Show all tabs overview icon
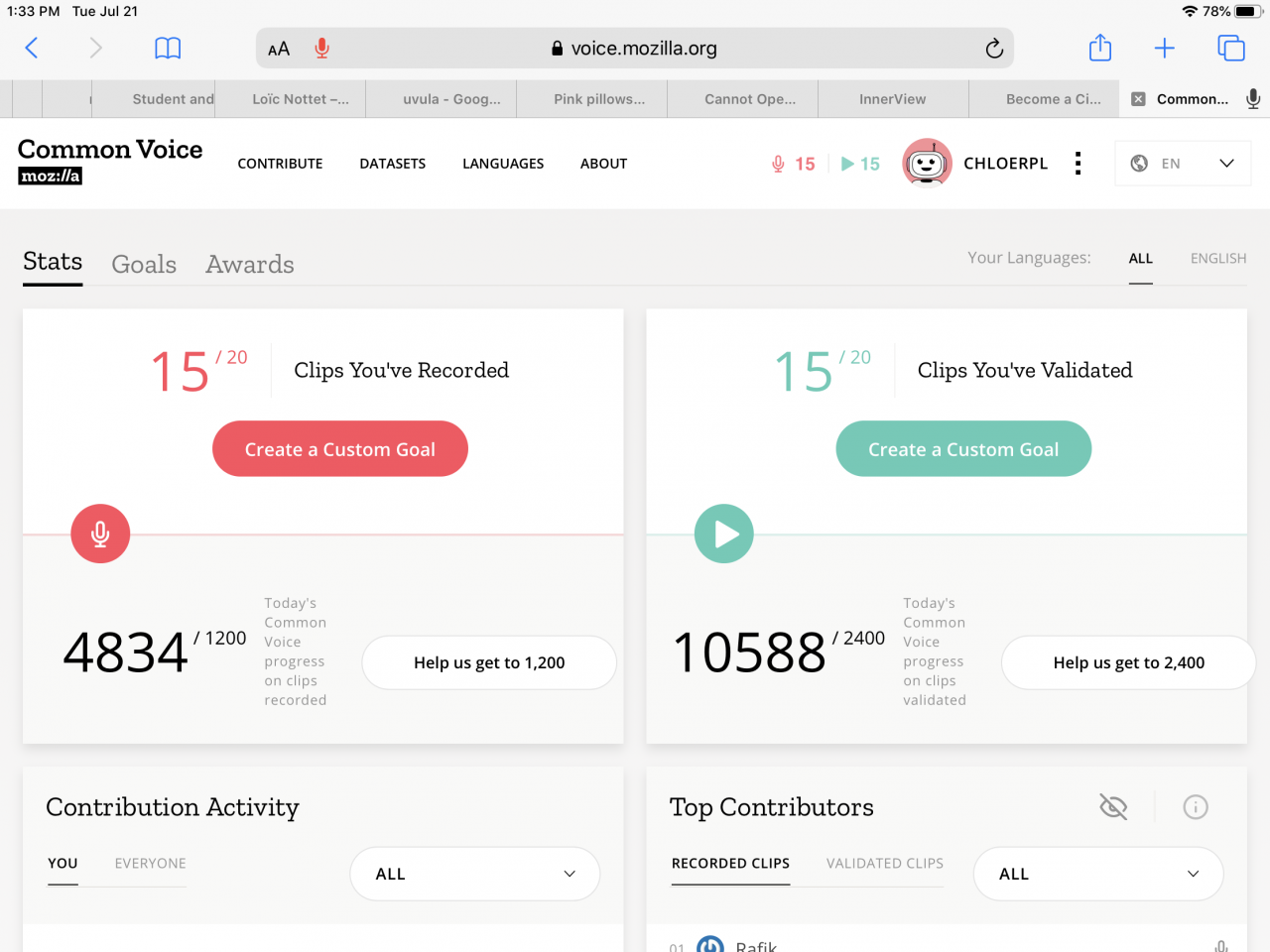Viewport: 1270px width, 952px height. [x=1231, y=48]
